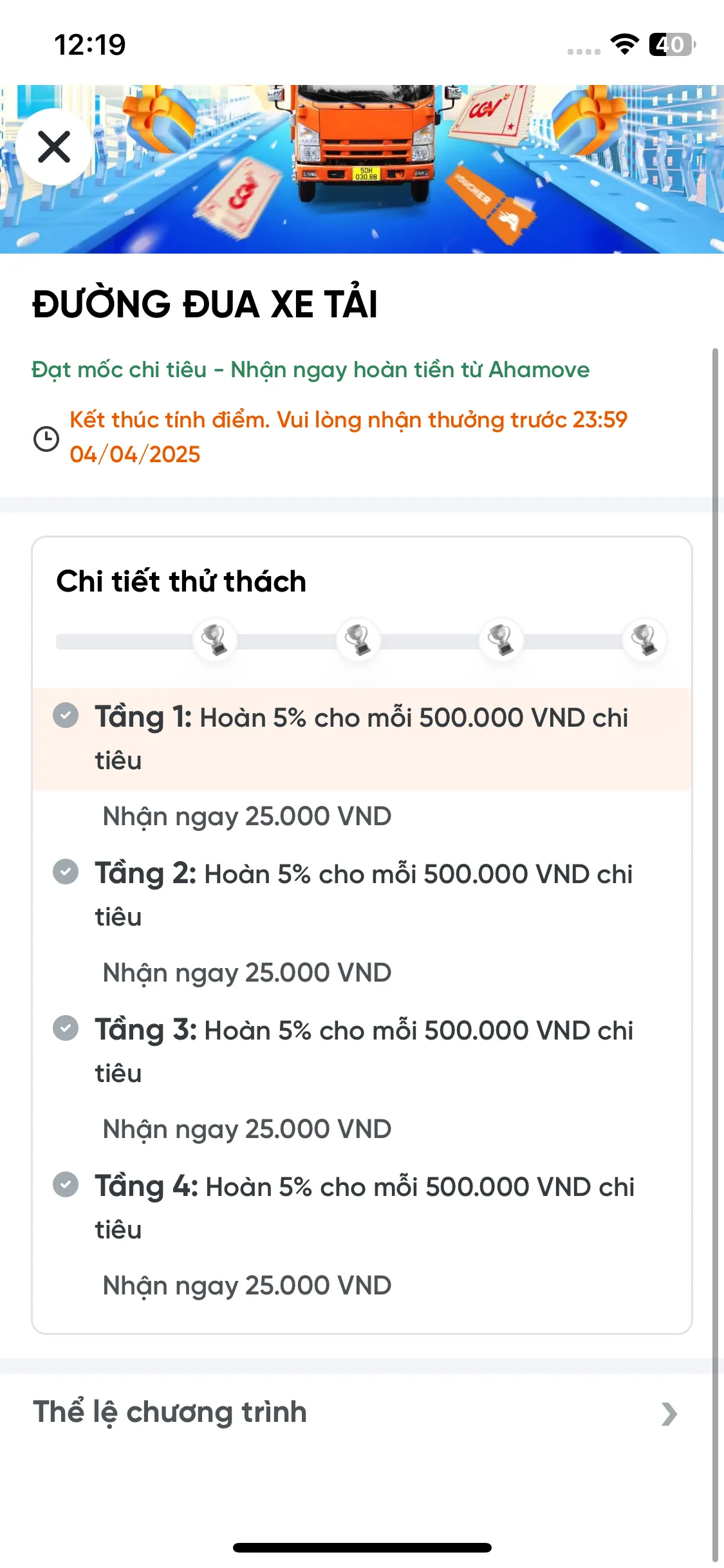Tap Tầng 2 Hoàn 5% description text
This screenshot has width=724, height=1568.
coord(364,895)
